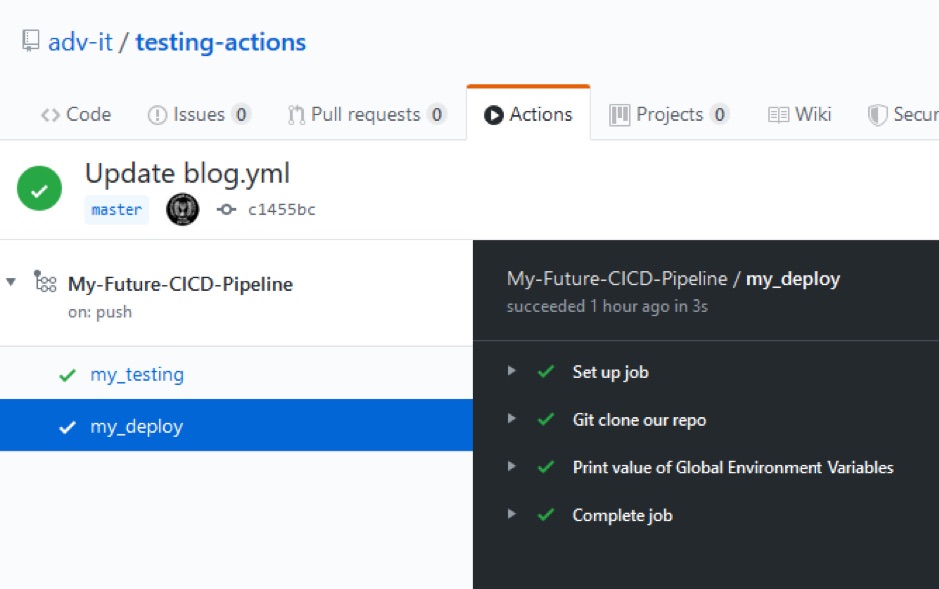The image size is (939, 589).
Task: Click the commit icon next to c1455bc
Action: [225, 210]
